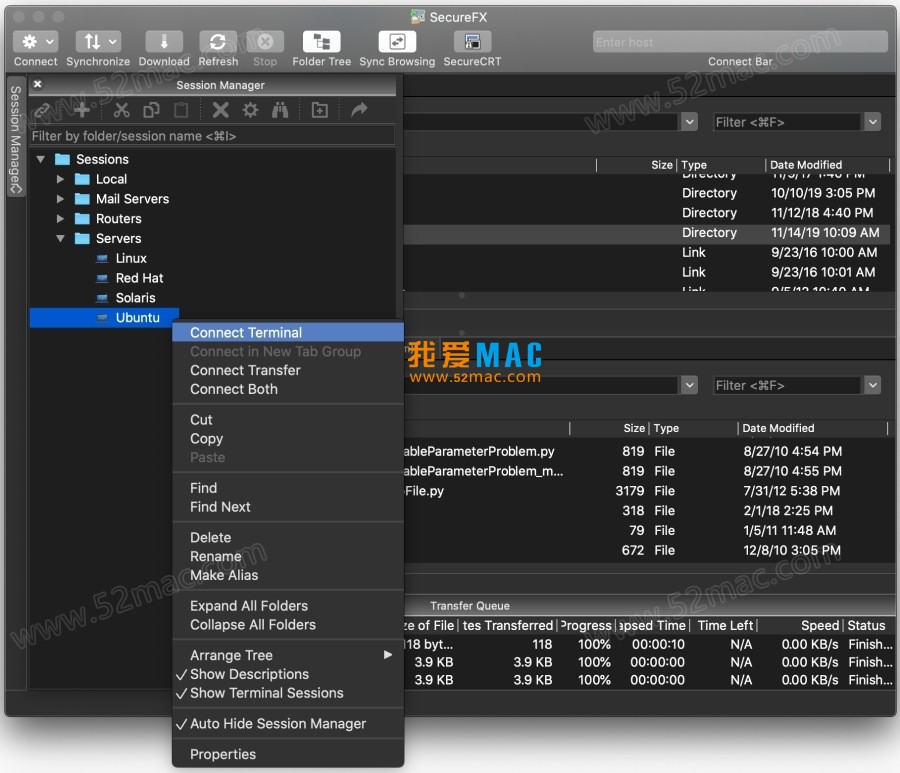The height and width of the screenshot is (773, 900).
Task: Click the scissors cut icon in Session Manager
Action: (121, 110)
